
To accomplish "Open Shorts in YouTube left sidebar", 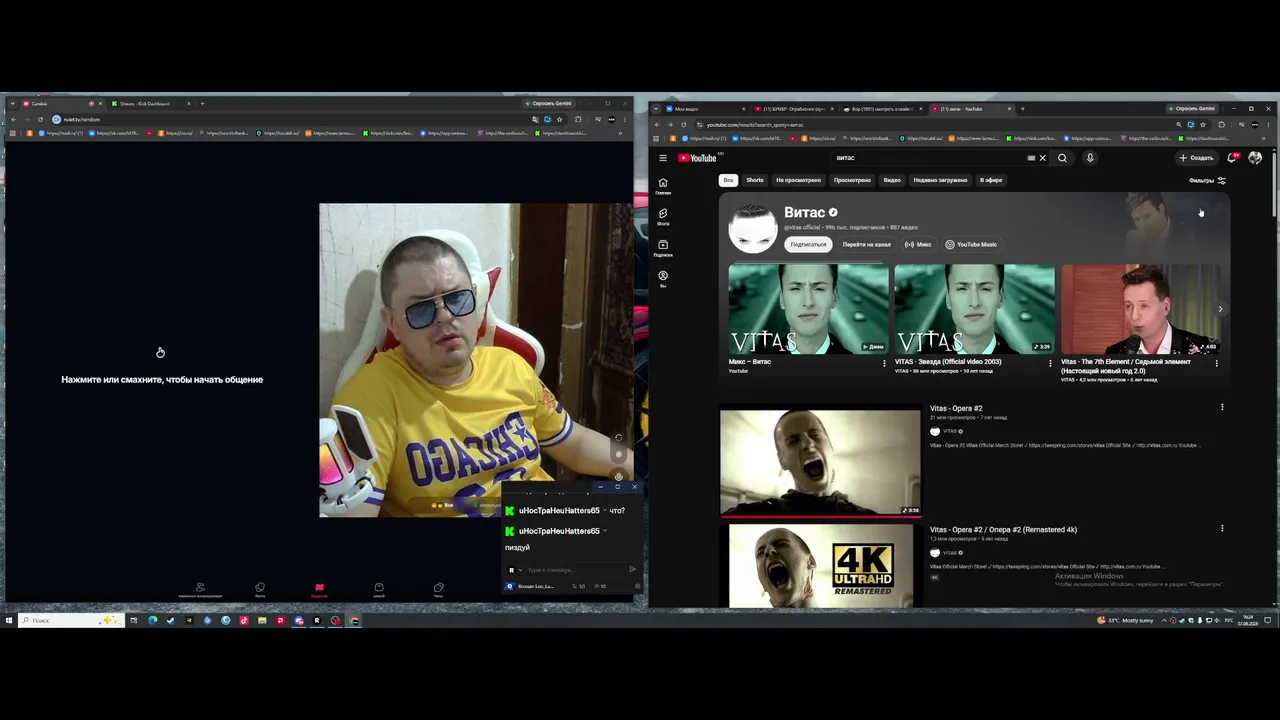I will pos(662,216).
